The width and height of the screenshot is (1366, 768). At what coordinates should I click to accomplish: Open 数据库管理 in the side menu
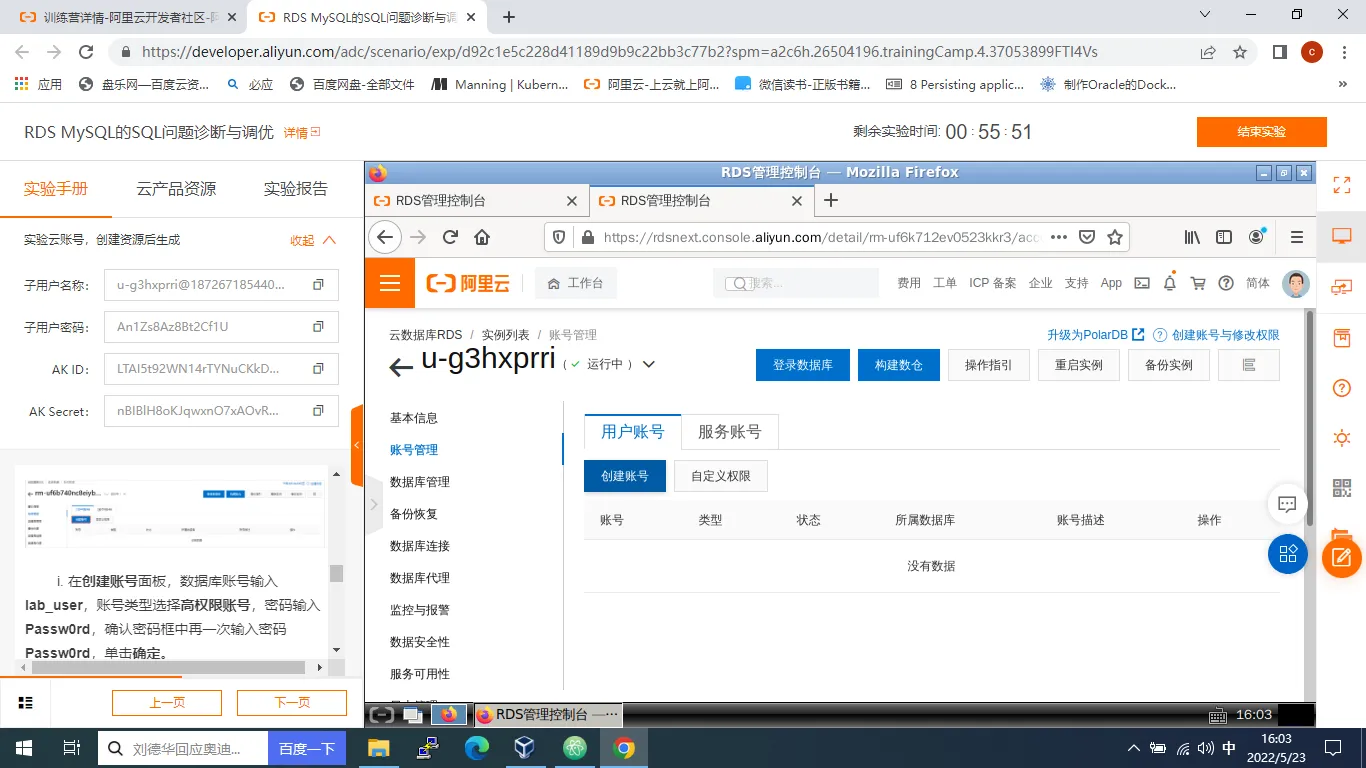pyautogui.click(x=420, y=482)
